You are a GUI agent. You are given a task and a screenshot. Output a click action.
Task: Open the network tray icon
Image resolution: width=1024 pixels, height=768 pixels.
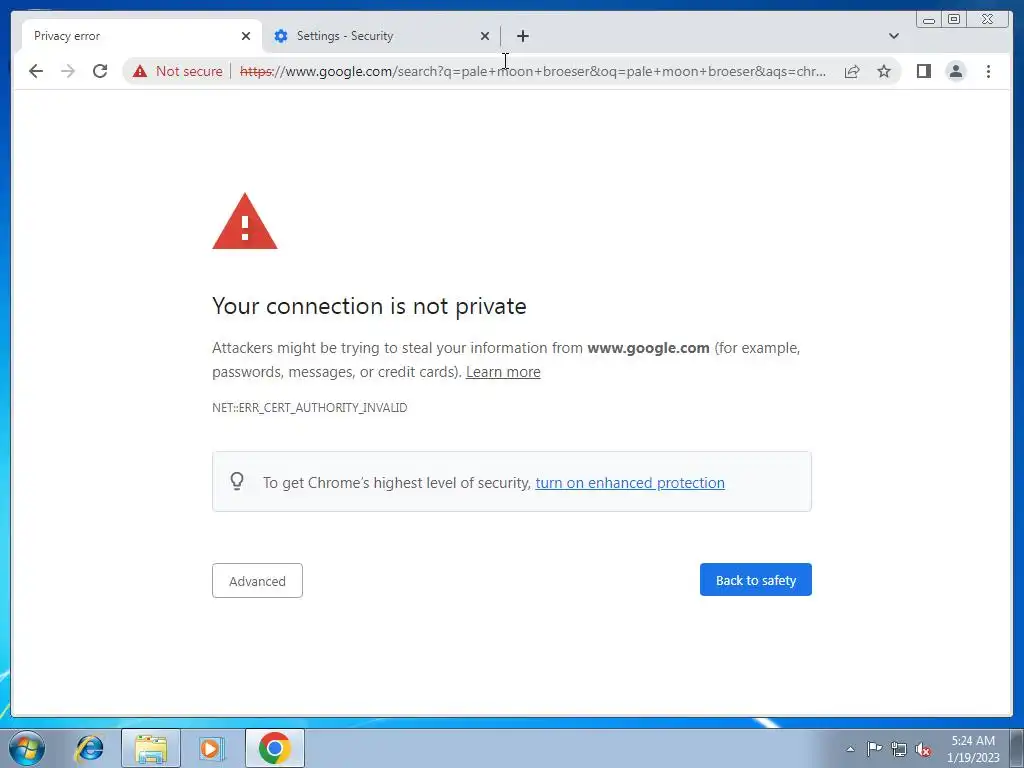[x=899, y=749]
